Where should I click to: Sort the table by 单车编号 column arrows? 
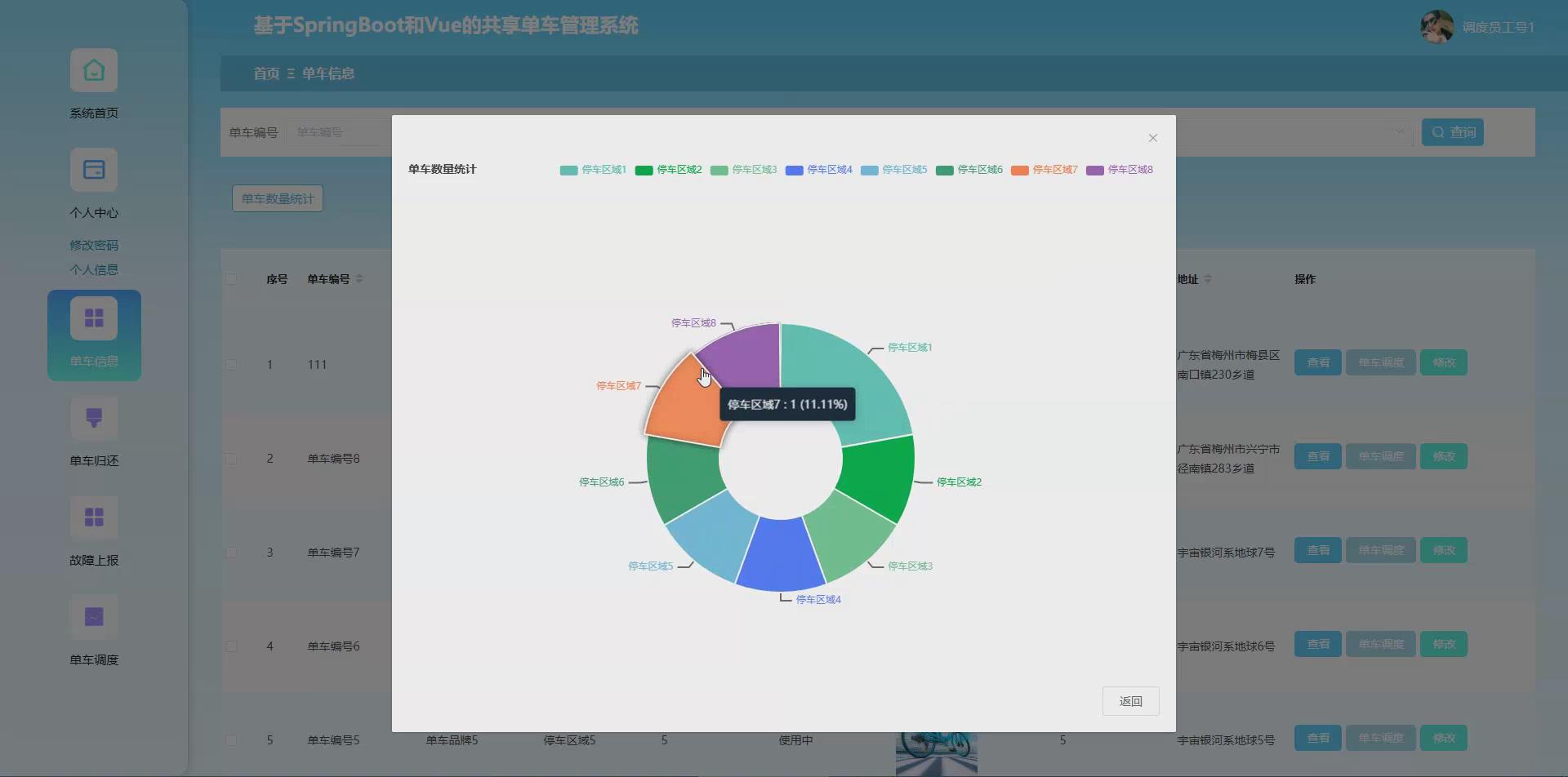pyautogui.click(x=359, y=278)
